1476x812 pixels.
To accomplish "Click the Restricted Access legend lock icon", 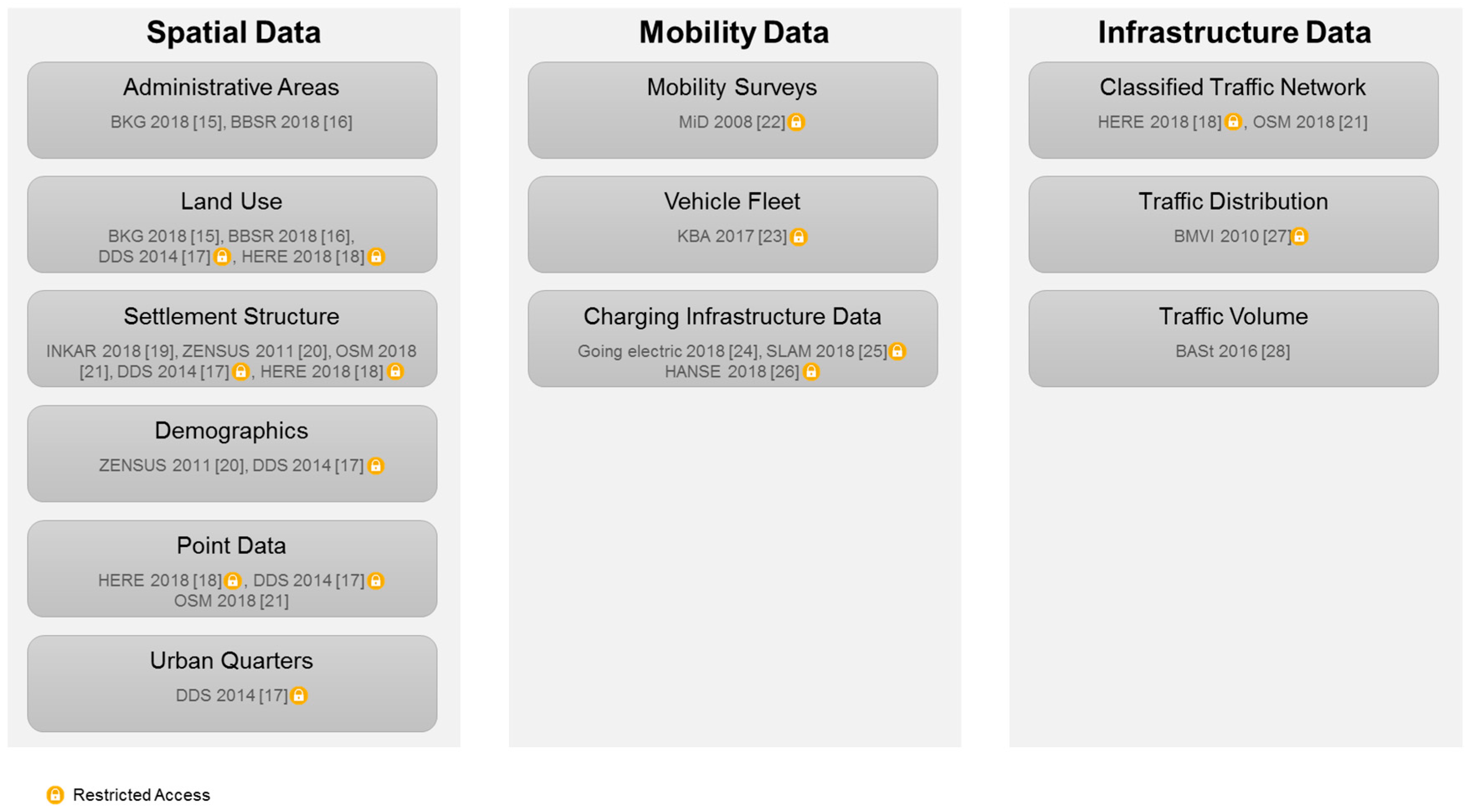I will point(55,795).
